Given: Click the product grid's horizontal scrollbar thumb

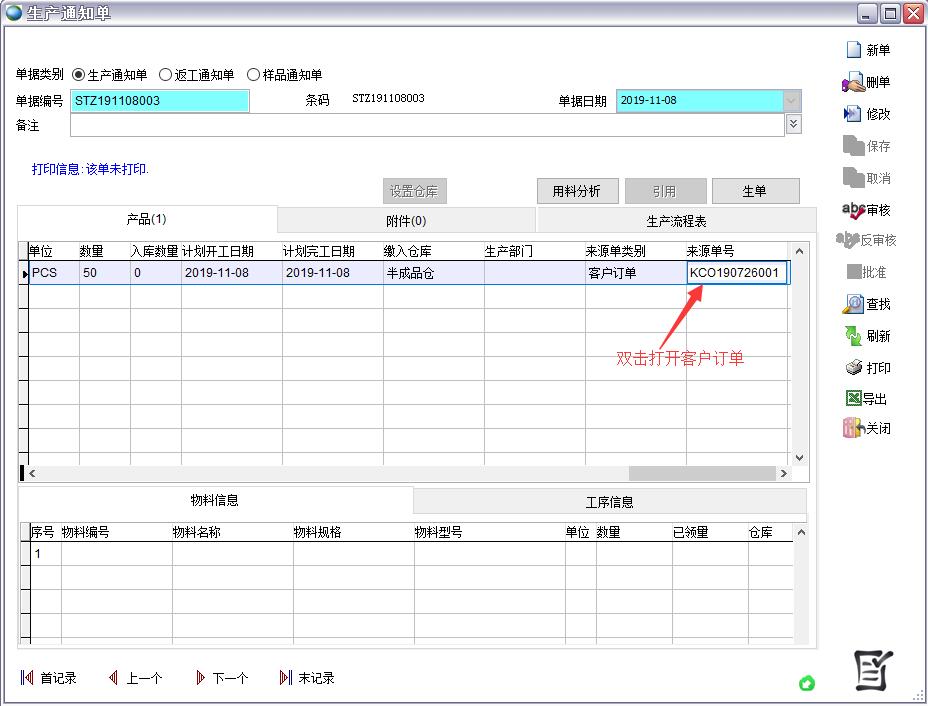Looking at the screenshot, I should 702,473.
